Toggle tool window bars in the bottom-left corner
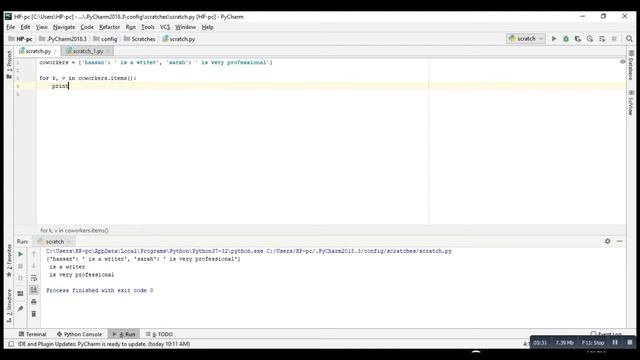 click(11, 344)
